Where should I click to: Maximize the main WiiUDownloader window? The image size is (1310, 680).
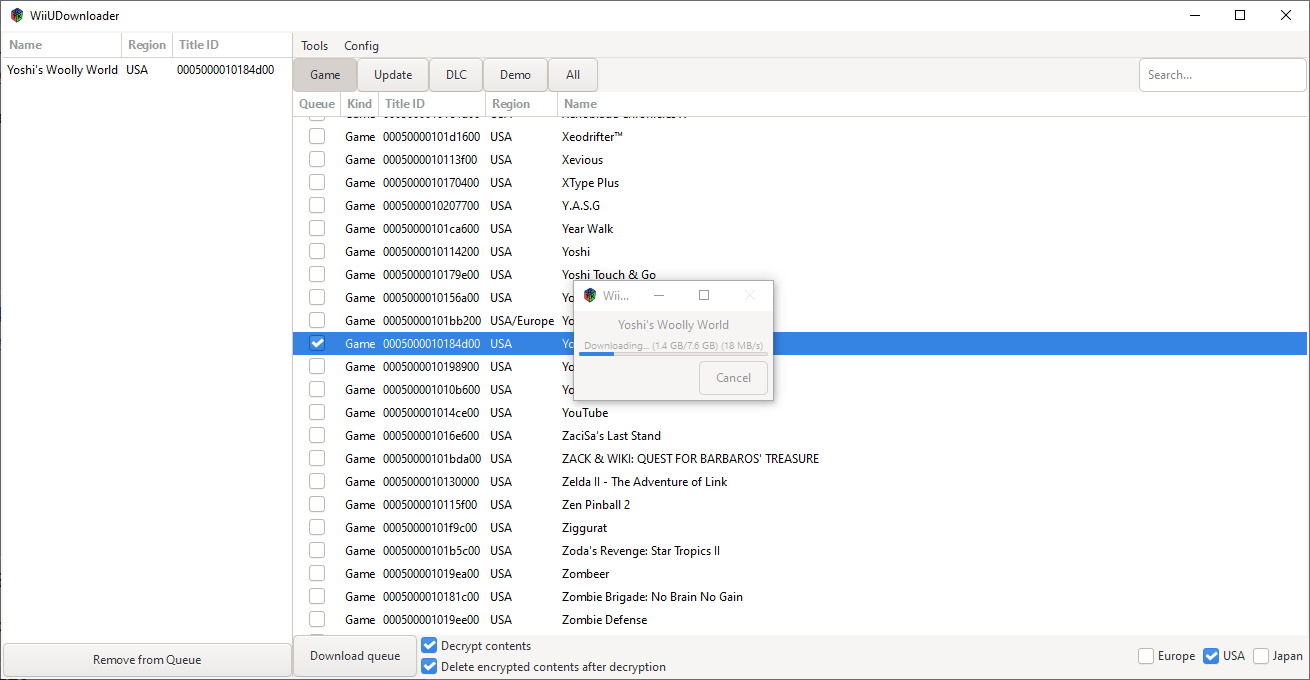coord(1240,15)
